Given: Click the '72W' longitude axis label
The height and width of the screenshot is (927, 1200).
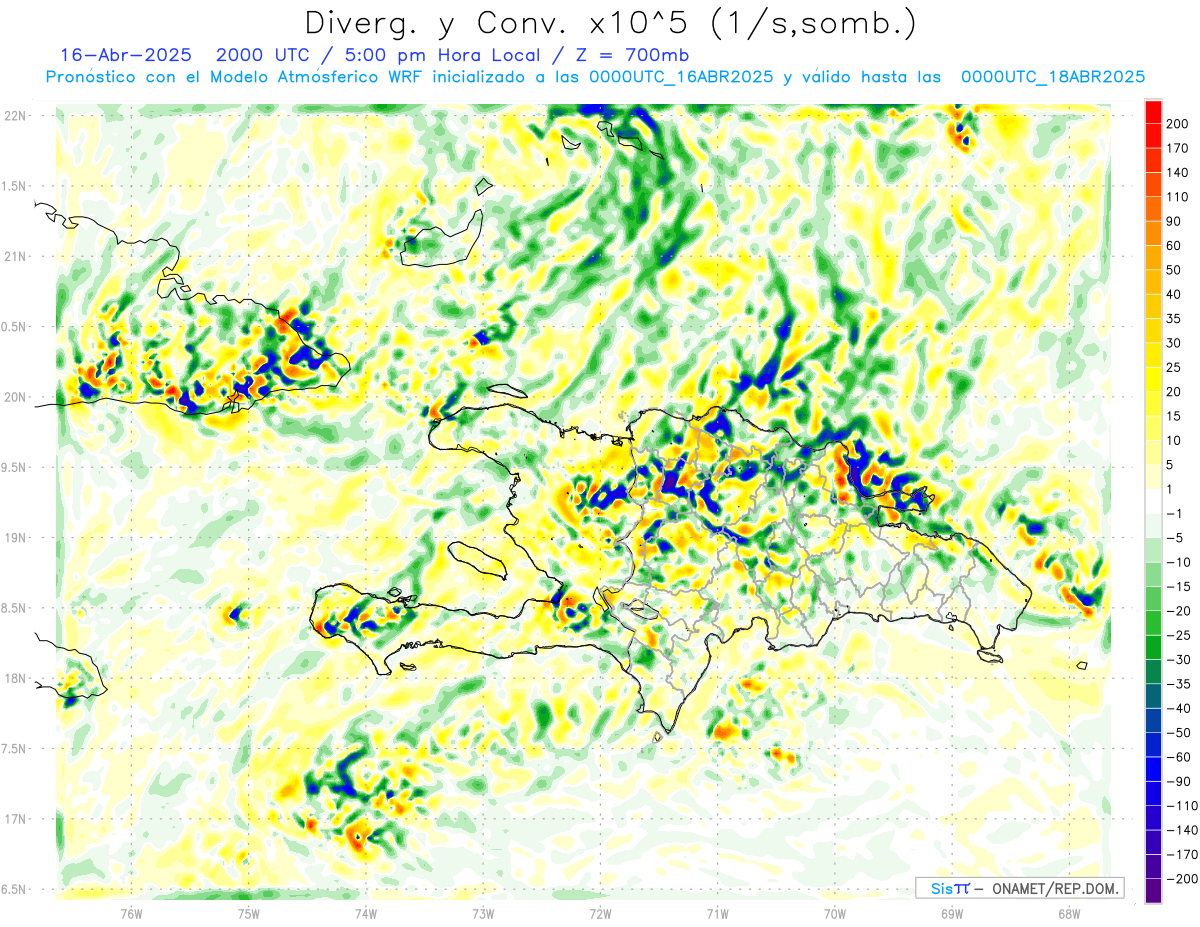Looking at the screenshot, I should click(x=600, y=913).
